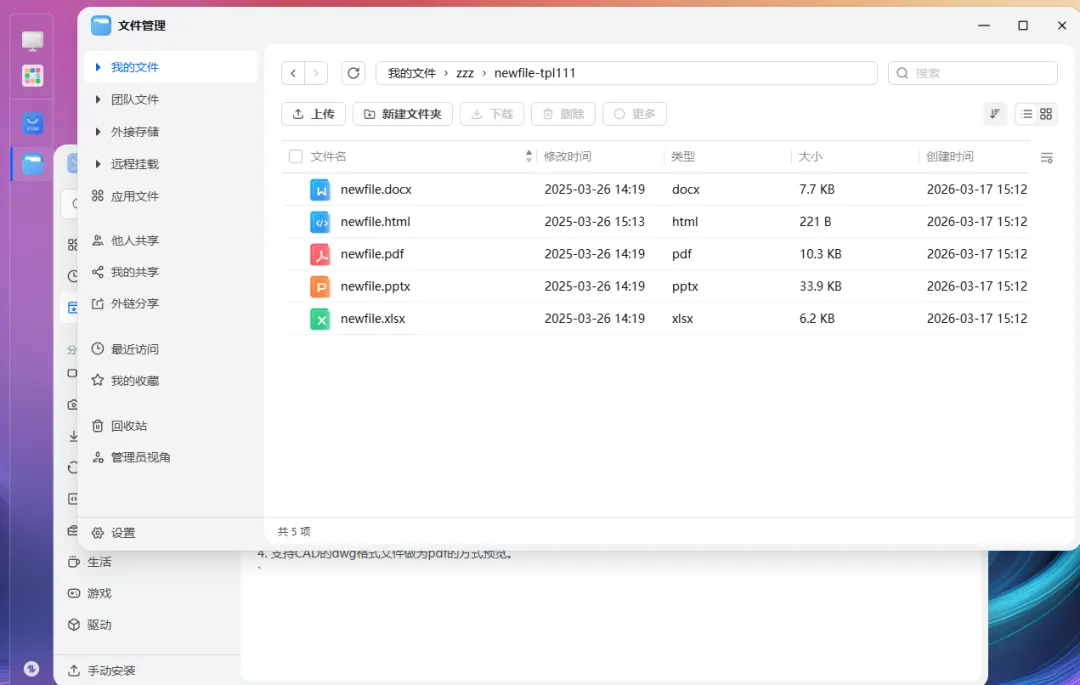Click Manual Install in background app window
Viewport: 1080px width, 685px height.
(x=101, y=671)
